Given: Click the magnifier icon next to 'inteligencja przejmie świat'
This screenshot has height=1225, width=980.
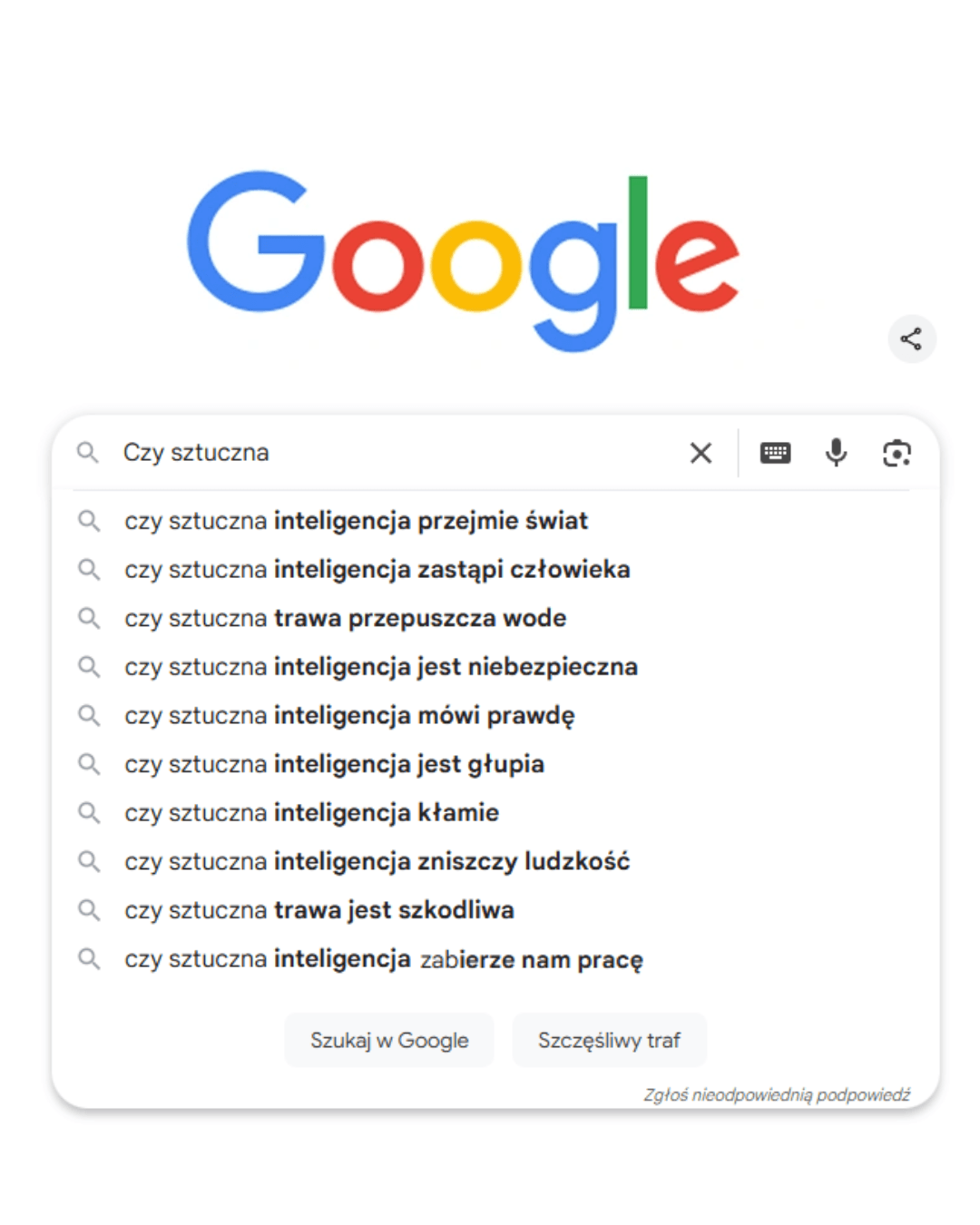Looking at the screenshot, I should coord(90,521).
